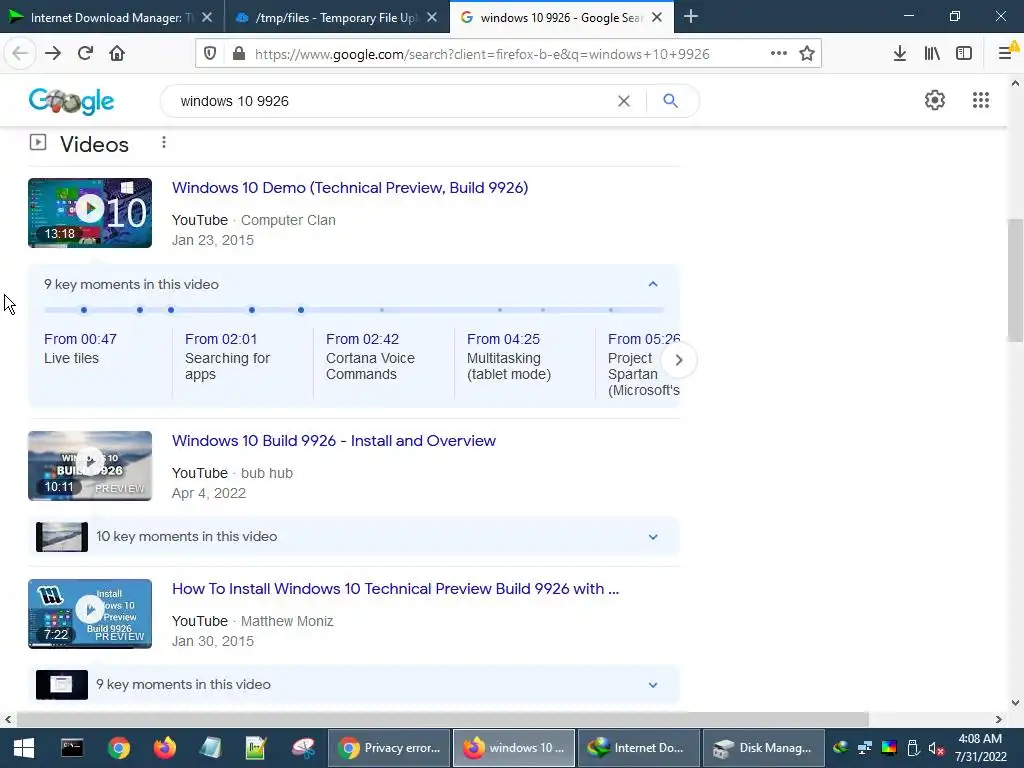
Task: Open the Google apps grid
Action: pyautogui.click(x=981, y=100)
